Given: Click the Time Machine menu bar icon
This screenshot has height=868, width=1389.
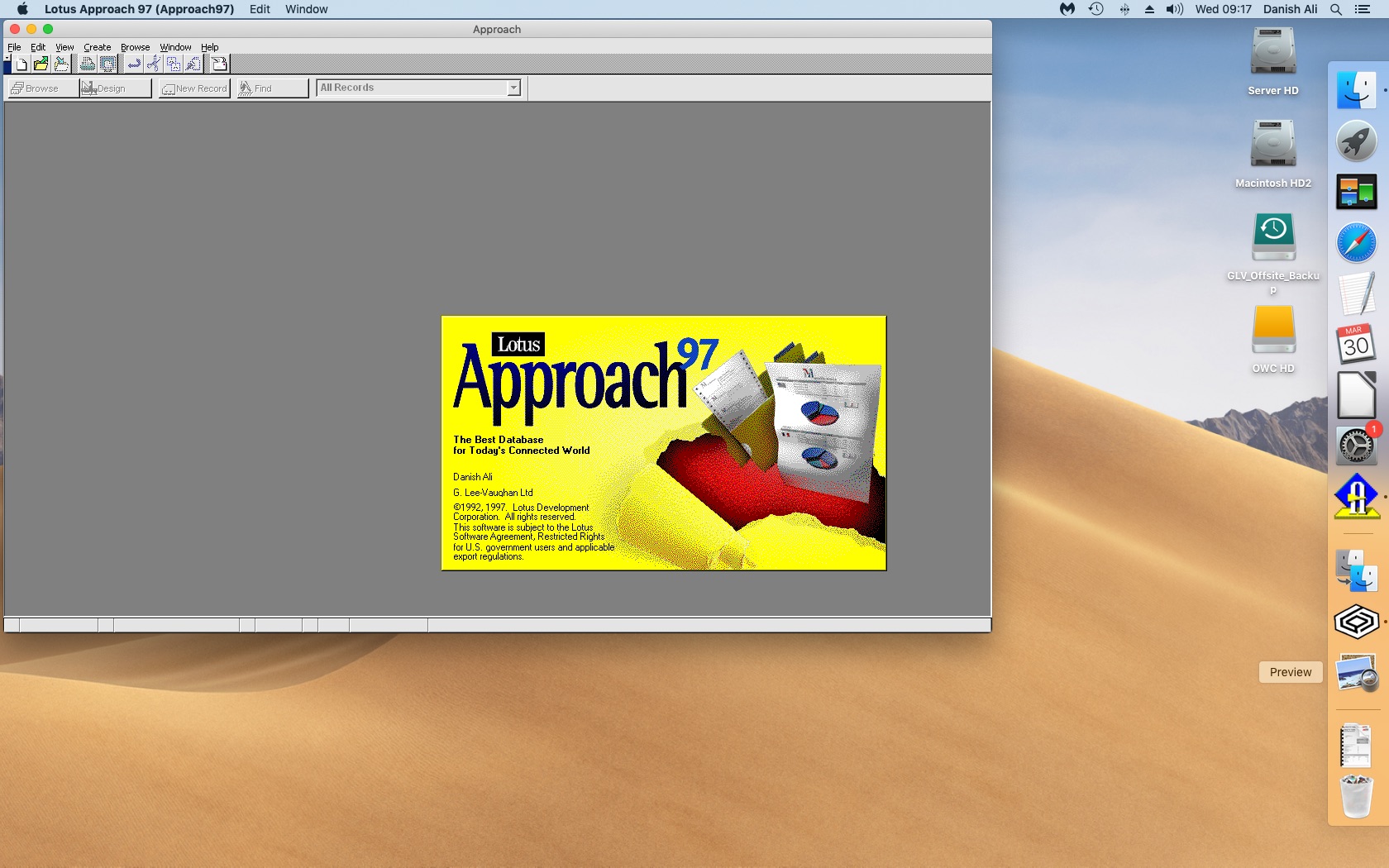Looking at the screenshot, I should 1096,9.
